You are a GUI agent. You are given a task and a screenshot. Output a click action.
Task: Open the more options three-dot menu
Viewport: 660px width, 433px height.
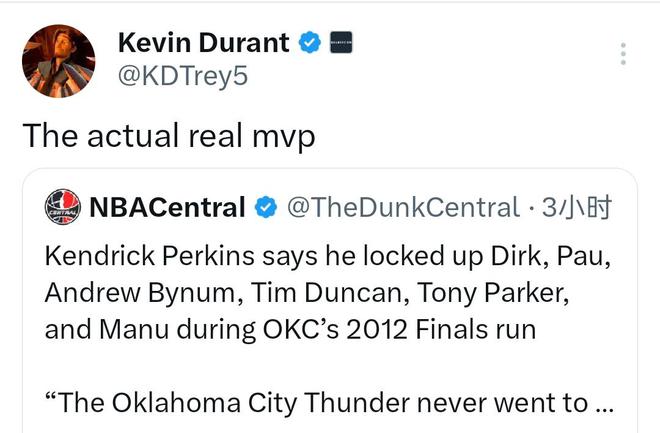pos(622,54)
